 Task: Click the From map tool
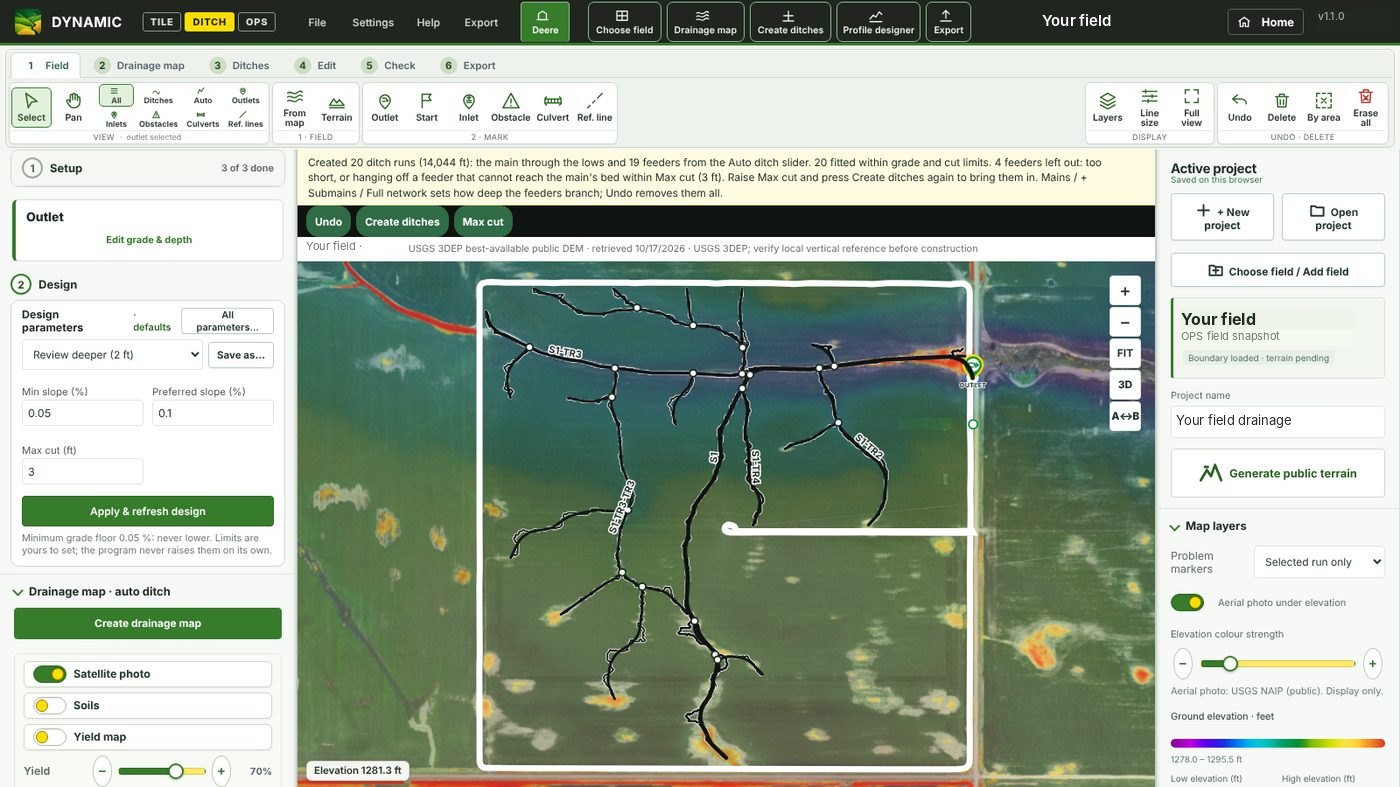point(294,107)
